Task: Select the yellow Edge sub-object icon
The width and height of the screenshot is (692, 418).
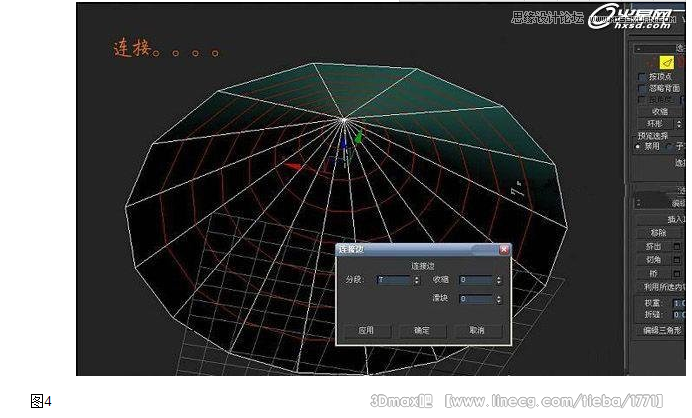Action: coord(666,63)
